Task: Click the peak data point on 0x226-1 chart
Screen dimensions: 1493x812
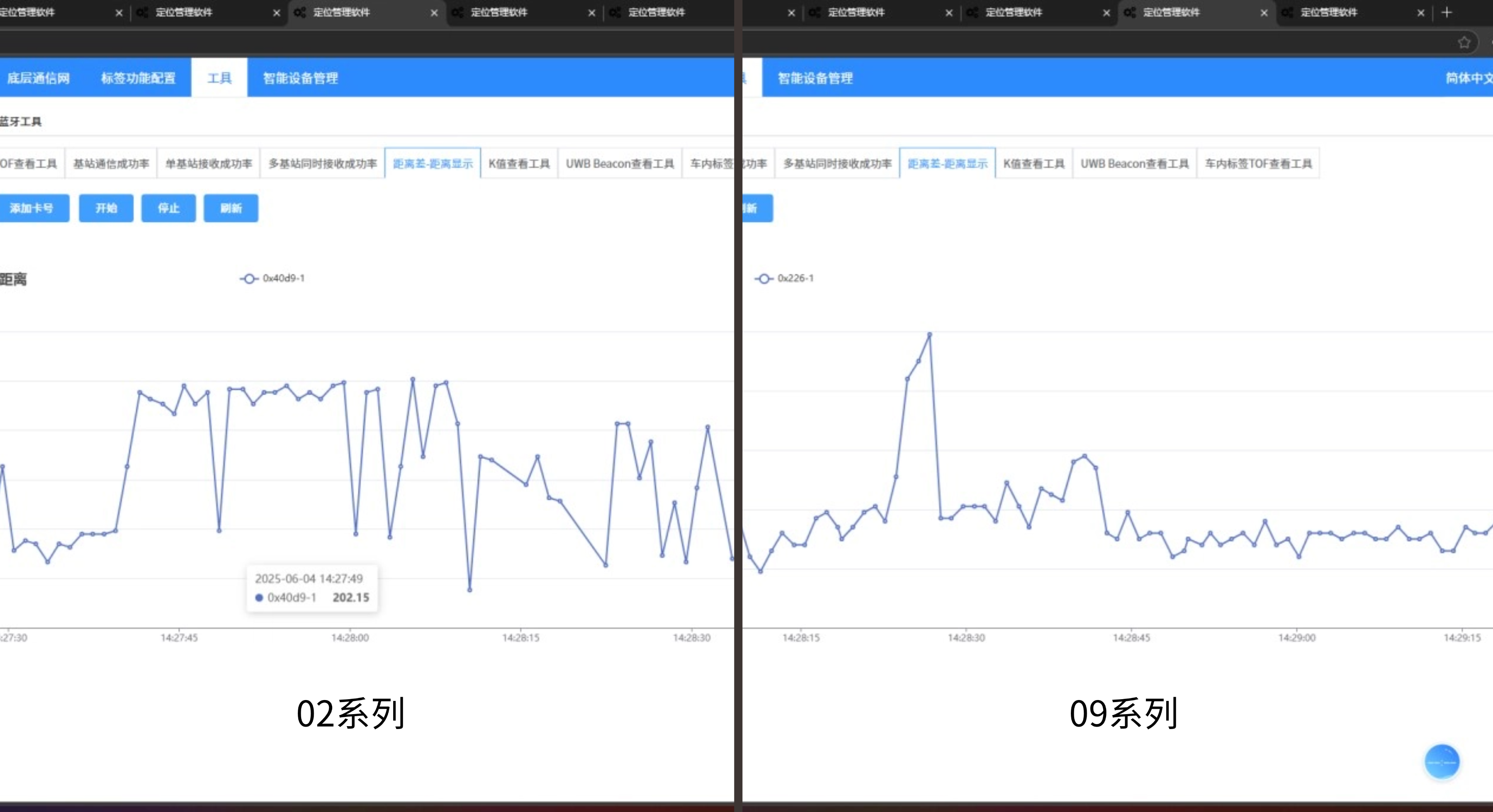Action: (929, 334)
